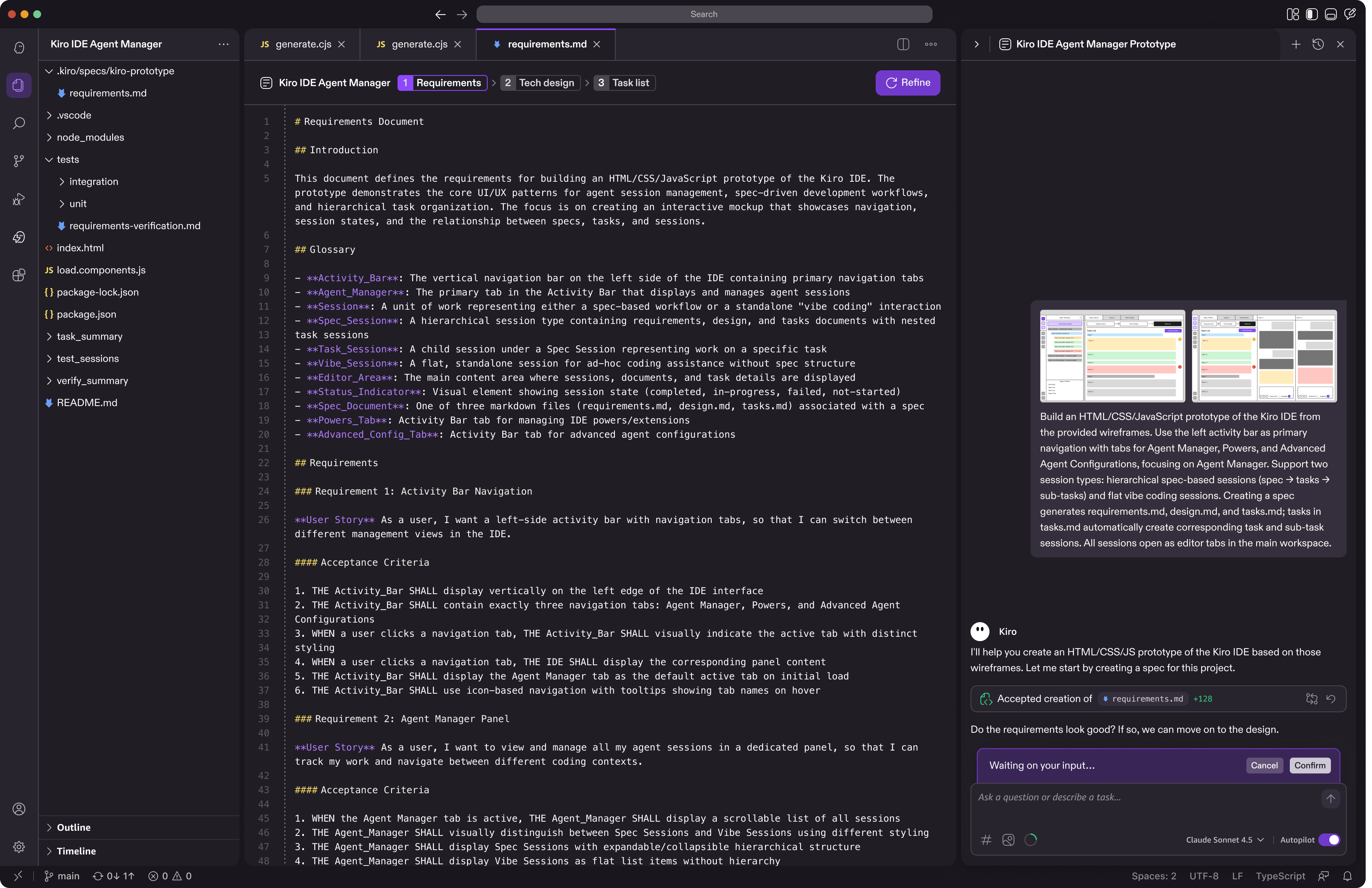Split the editor to the right
1372x888 pixels.
903,44
